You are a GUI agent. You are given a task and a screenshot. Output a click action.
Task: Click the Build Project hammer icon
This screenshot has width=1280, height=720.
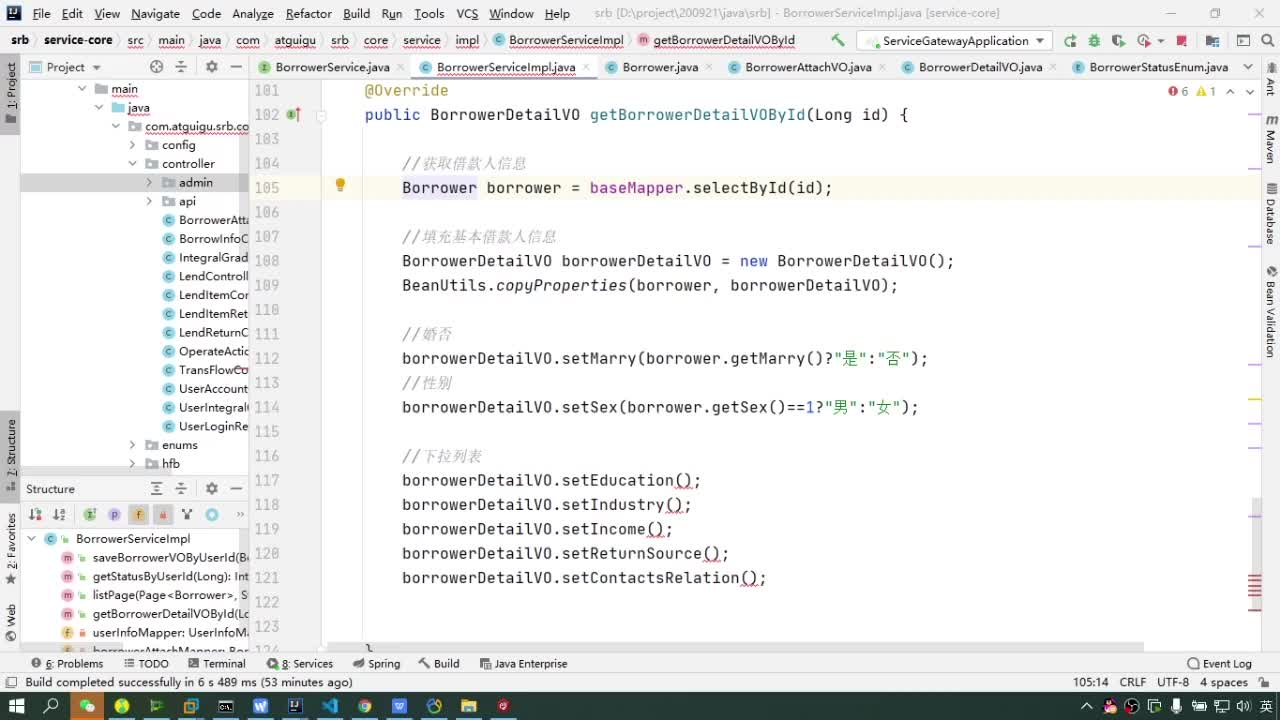point(838,41)
